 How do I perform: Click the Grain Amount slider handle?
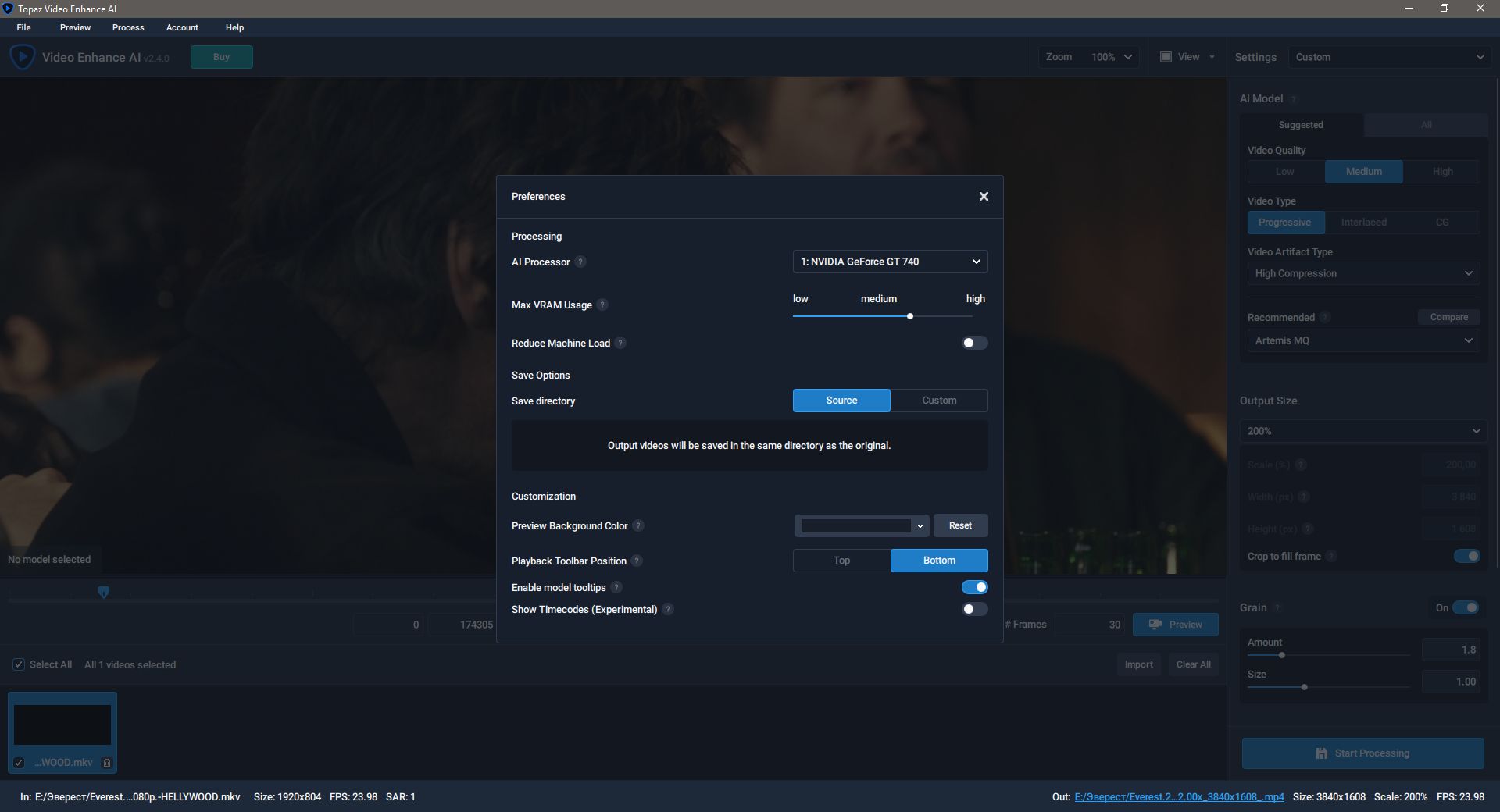tap(1281, 655)
